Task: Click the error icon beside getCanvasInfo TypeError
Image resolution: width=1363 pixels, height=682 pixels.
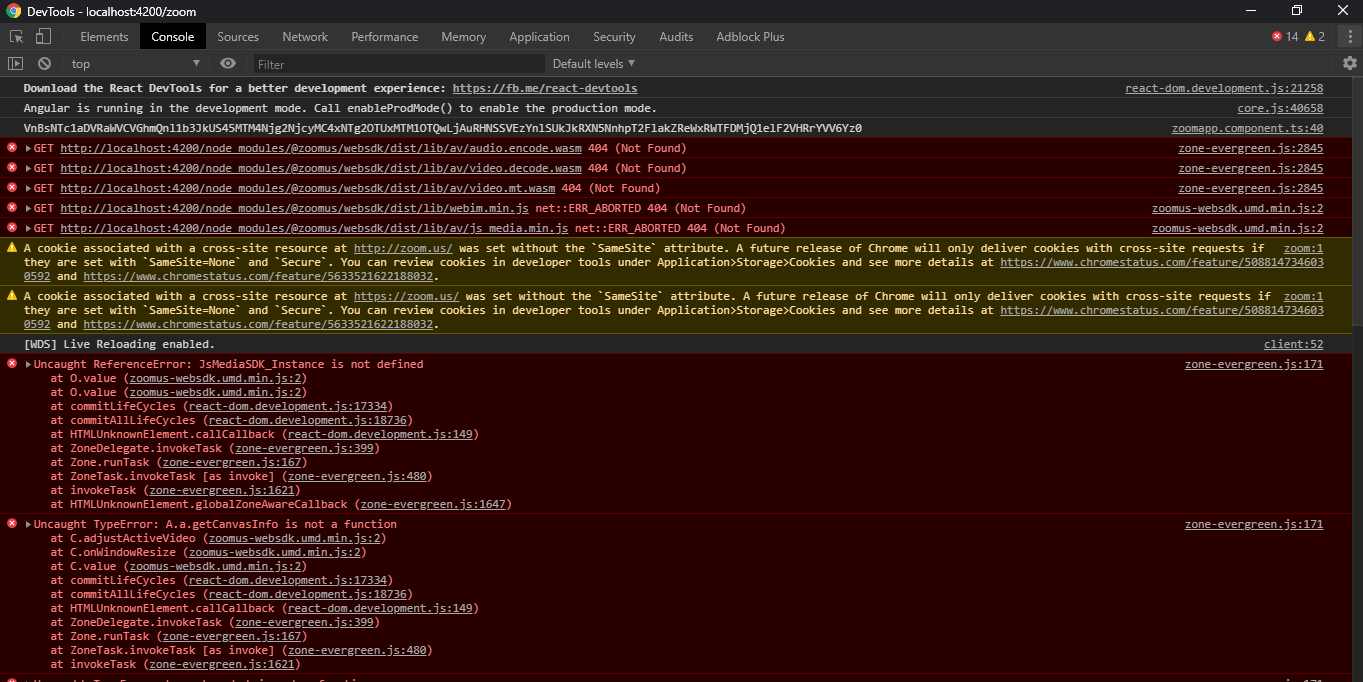Action: coord(12,523)
